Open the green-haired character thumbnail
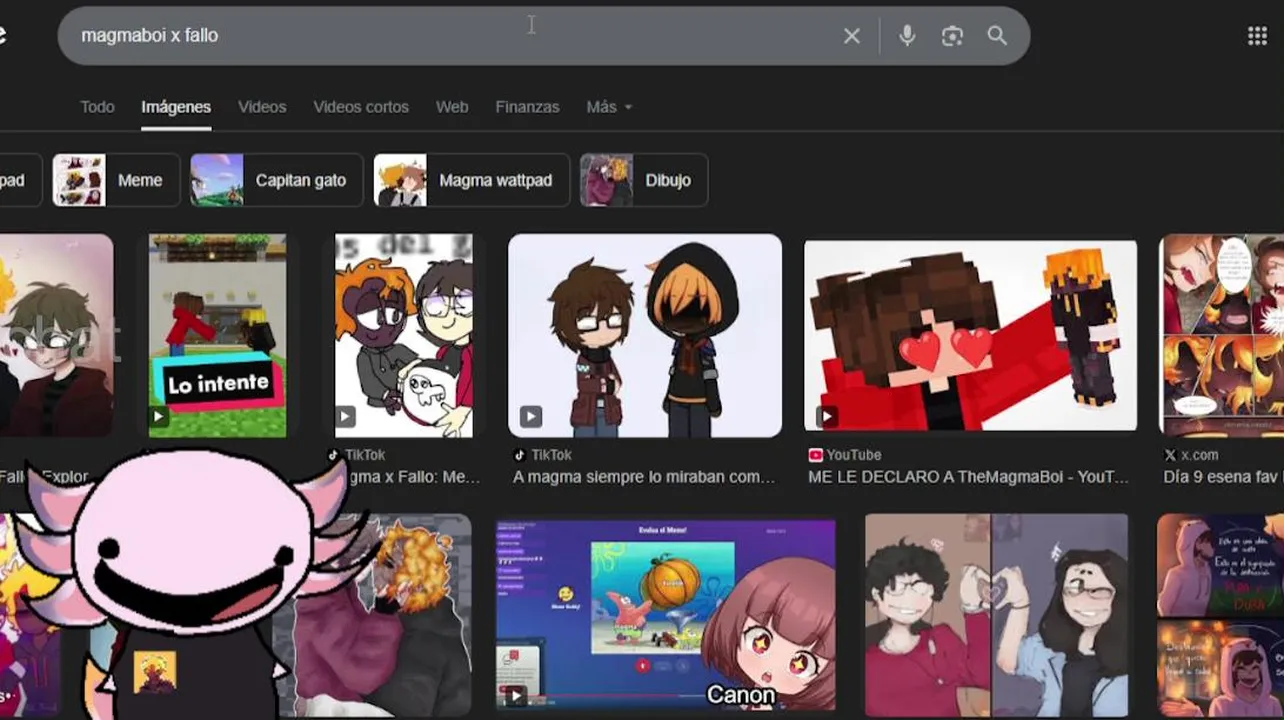1284x720 pixels. point(56,336)
